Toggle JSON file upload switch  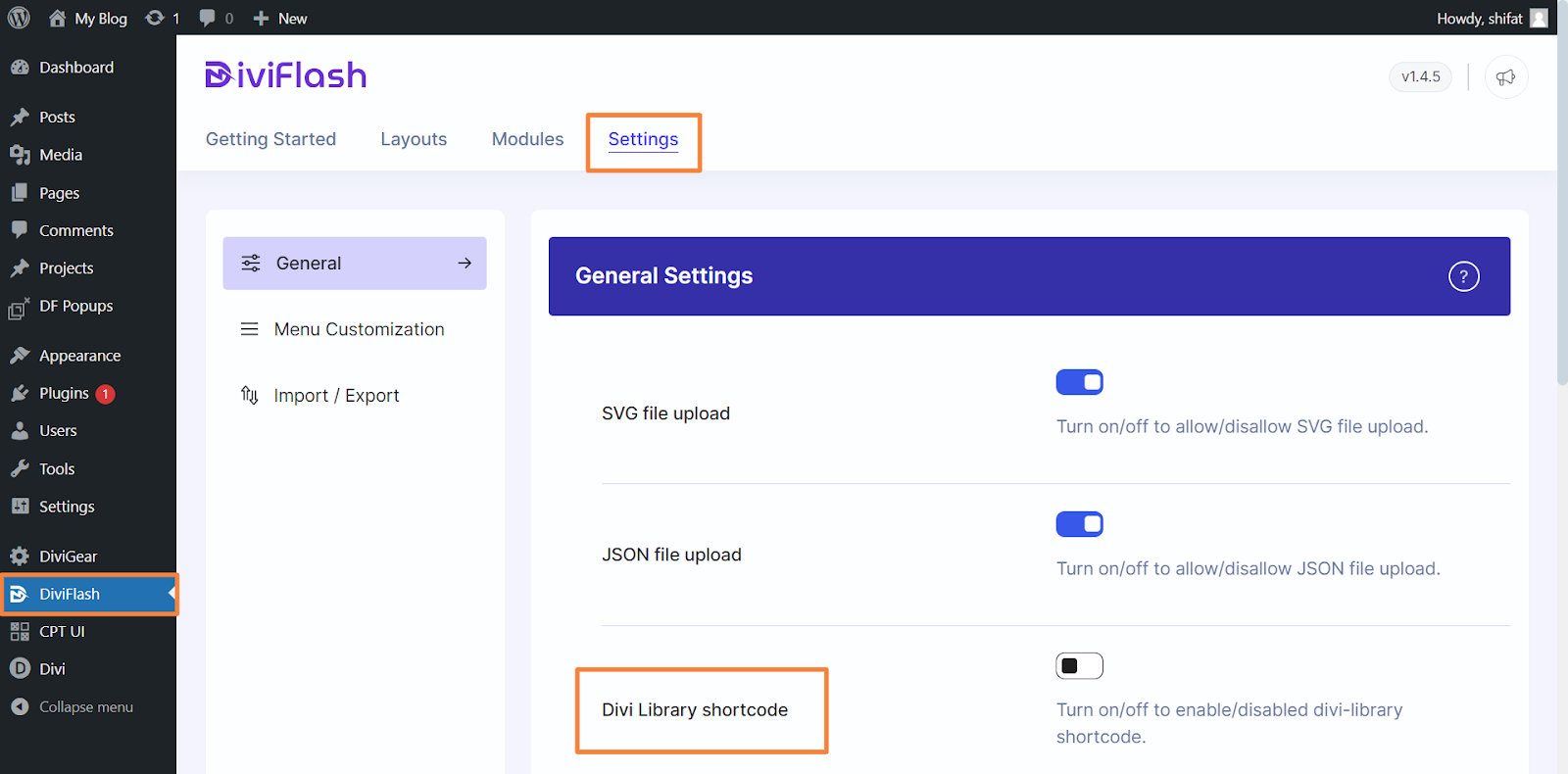(1080, 524)
